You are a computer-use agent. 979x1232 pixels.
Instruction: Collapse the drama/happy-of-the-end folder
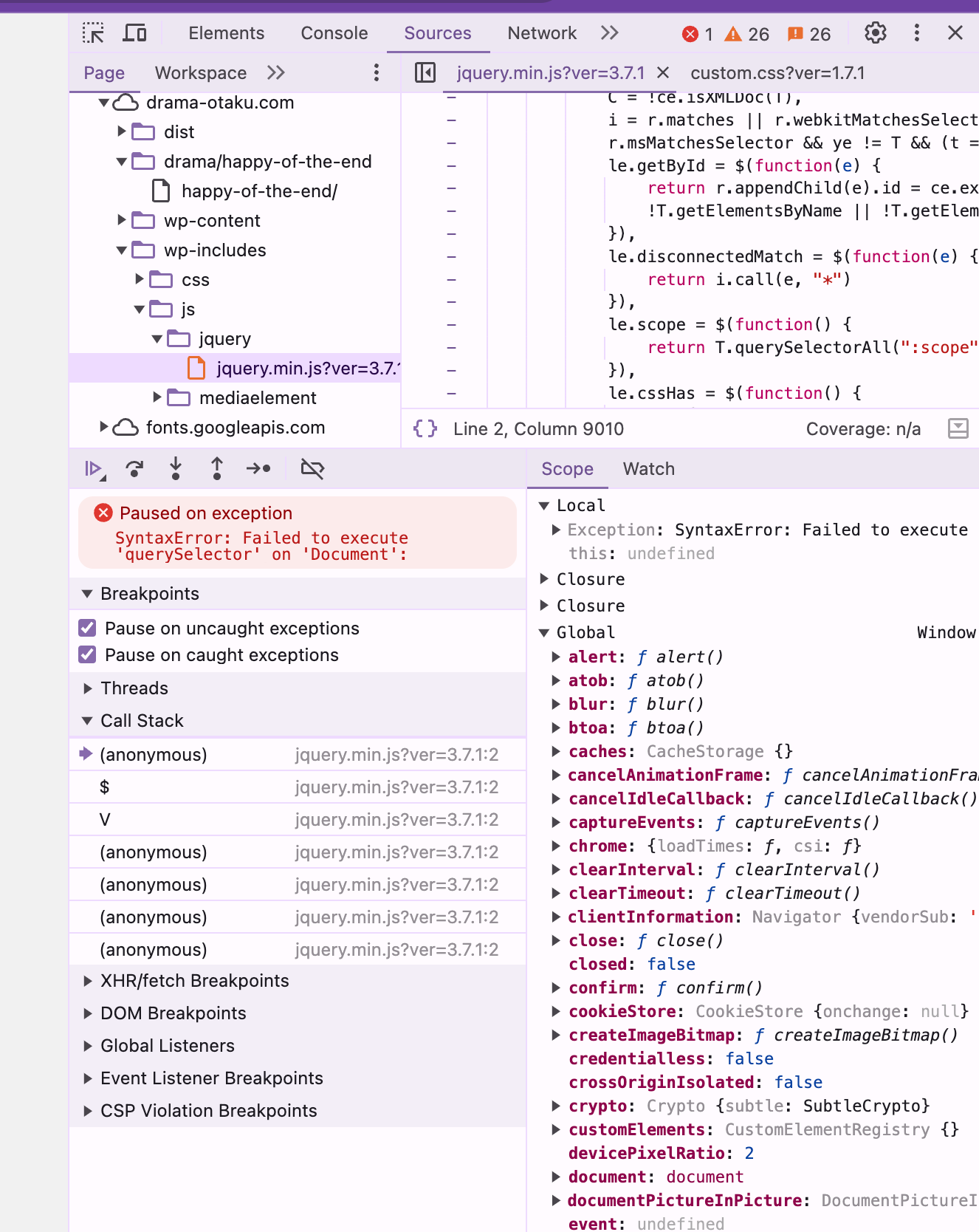(x=122, y=162)
